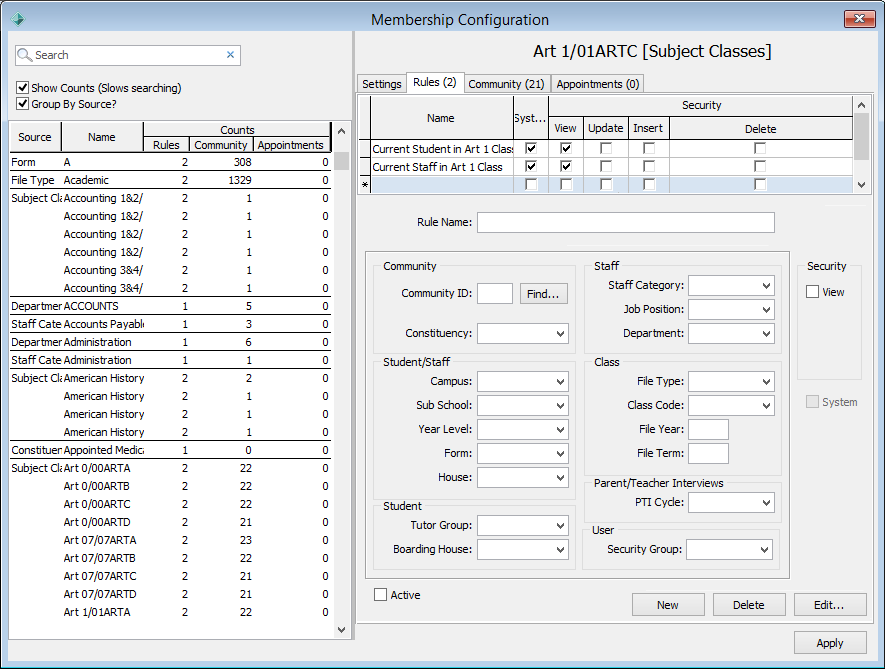This screenshot has width=885, height=669.
Task: Select the Art 07/07ARTD row
Action: pyautogui.click(x=170, y=594)
